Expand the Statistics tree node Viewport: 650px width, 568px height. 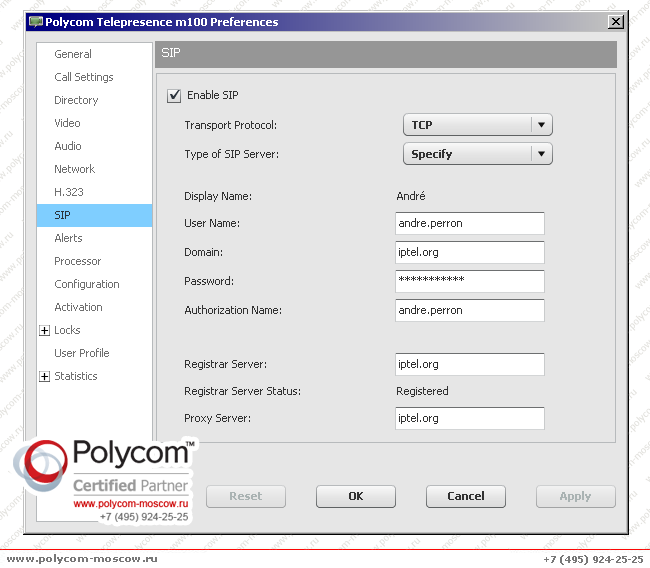click(x=44, y=376)
